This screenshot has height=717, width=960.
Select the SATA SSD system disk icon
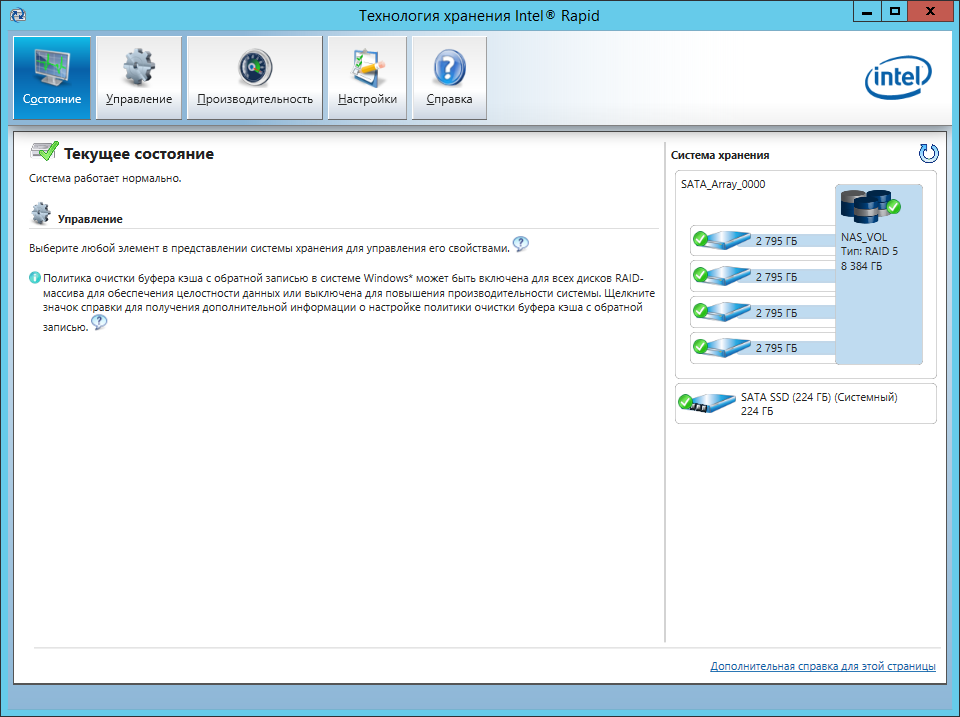pyautogui.click(x=707, y=403)
